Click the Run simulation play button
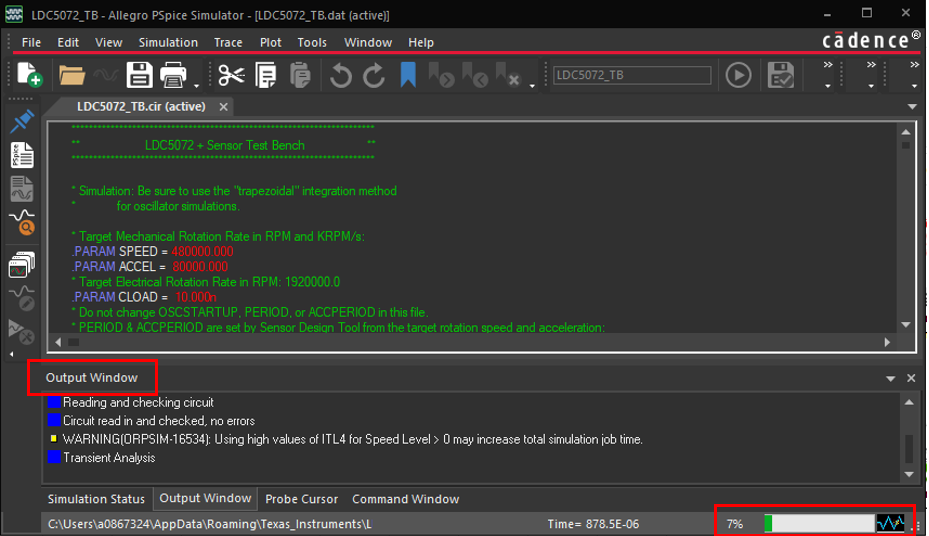Viewport: 929px width, 536px height. pos(738,75)
